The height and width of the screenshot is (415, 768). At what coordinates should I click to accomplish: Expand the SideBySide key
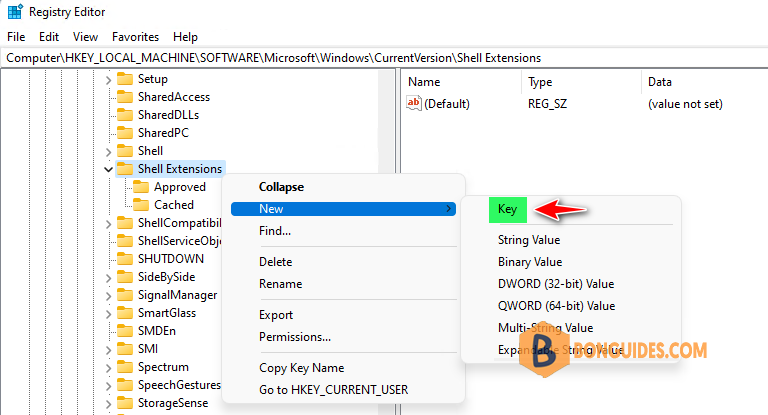click(108, 278)
